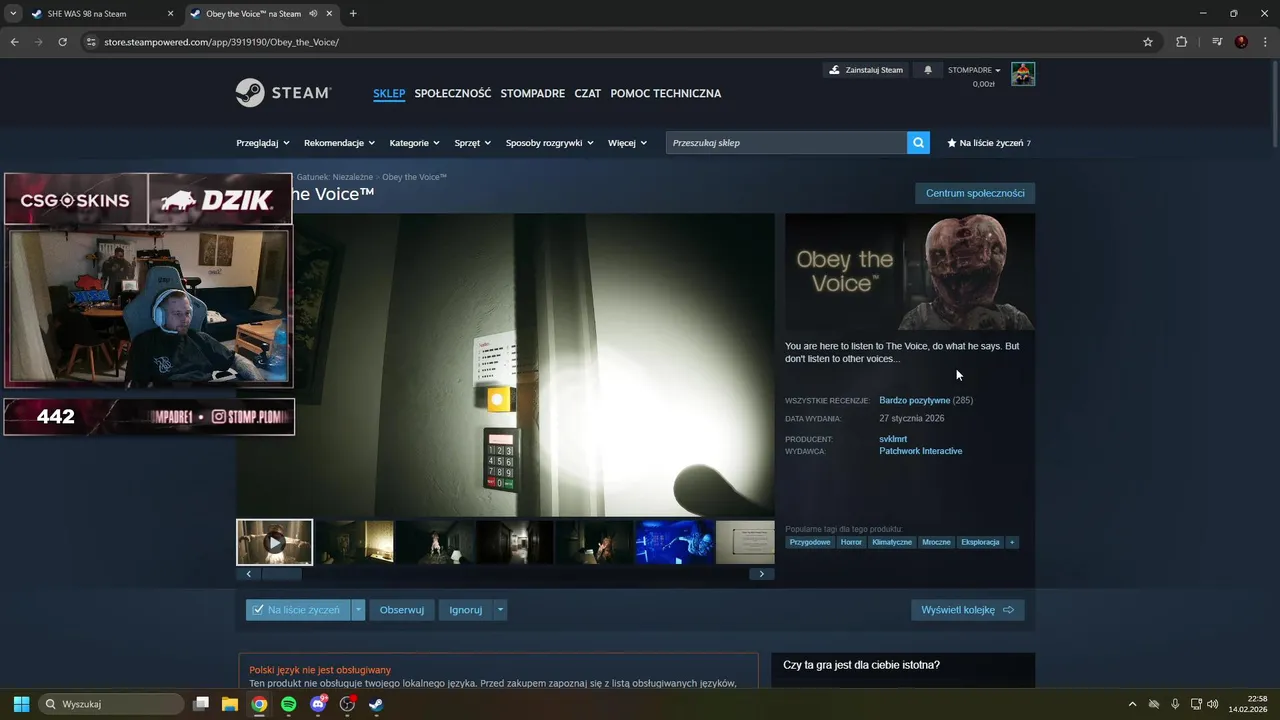Image resolution: width=1280 pixels, height=720 pixels.
Task: Click the STOMPADRE profile avatar image
Action: (x=1023, y=74)
